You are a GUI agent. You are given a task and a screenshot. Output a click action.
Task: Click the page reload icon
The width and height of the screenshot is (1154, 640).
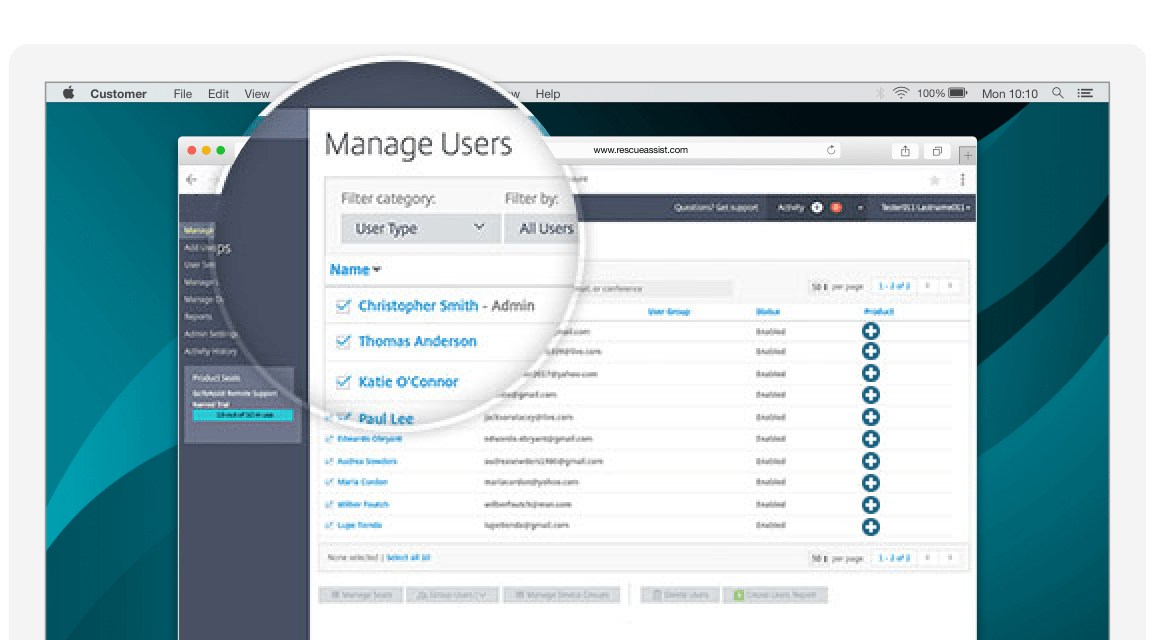[x=831, y=151]
